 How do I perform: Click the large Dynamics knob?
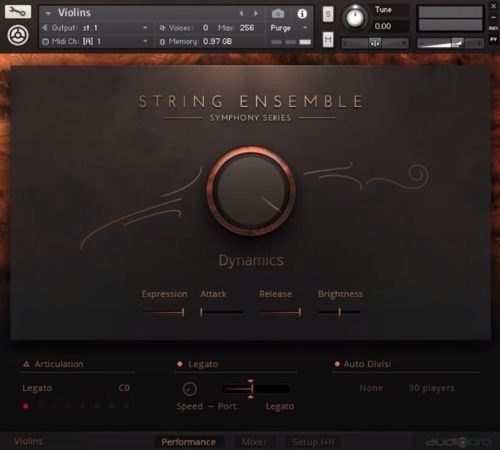tap(251, 191)
